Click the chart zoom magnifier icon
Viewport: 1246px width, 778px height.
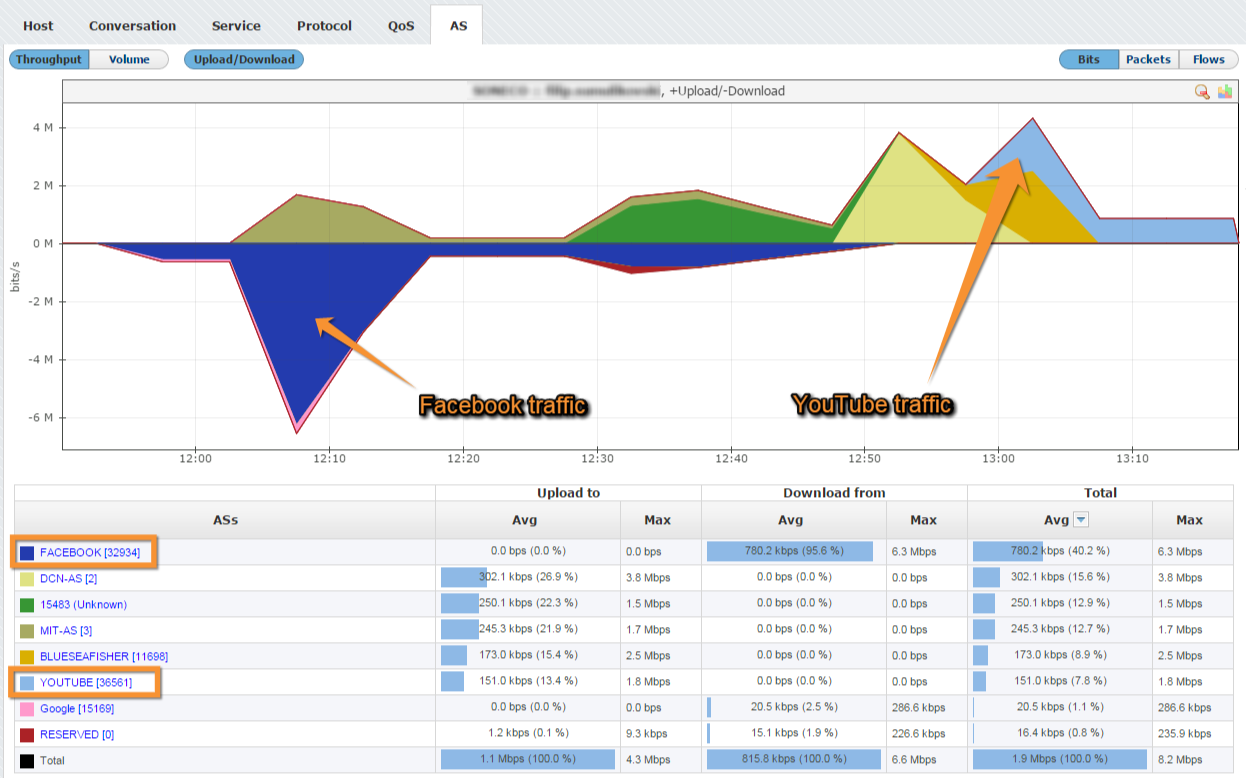[x=1202, y=92]
